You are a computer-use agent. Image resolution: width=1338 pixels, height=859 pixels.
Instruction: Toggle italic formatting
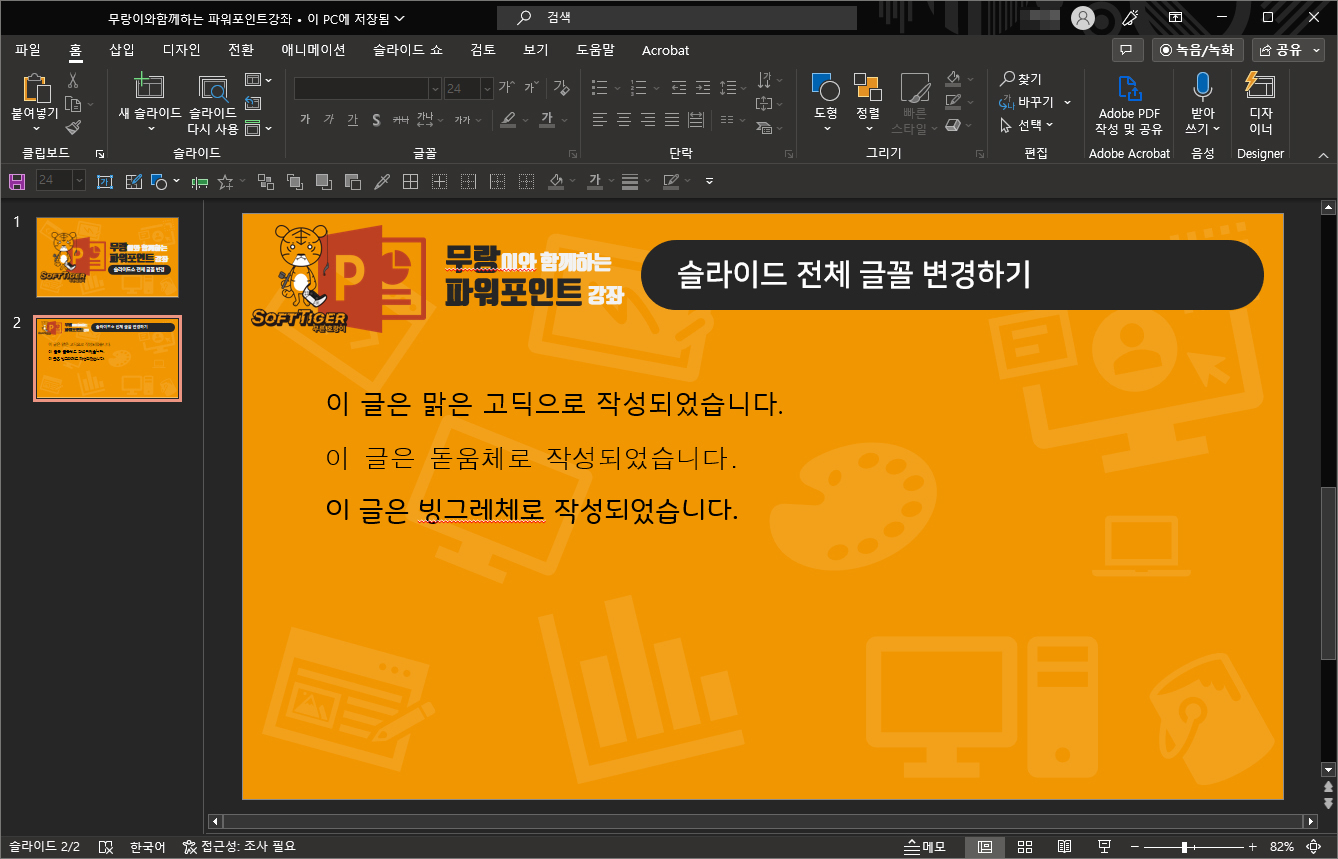point(328,119)
